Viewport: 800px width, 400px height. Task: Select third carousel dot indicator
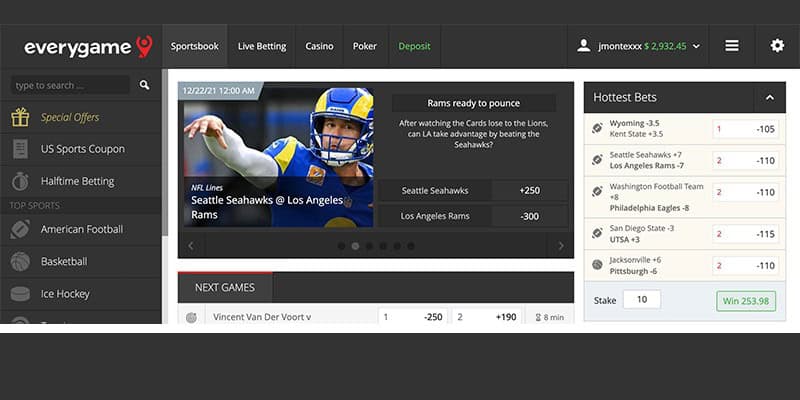[x=369, y=246]
